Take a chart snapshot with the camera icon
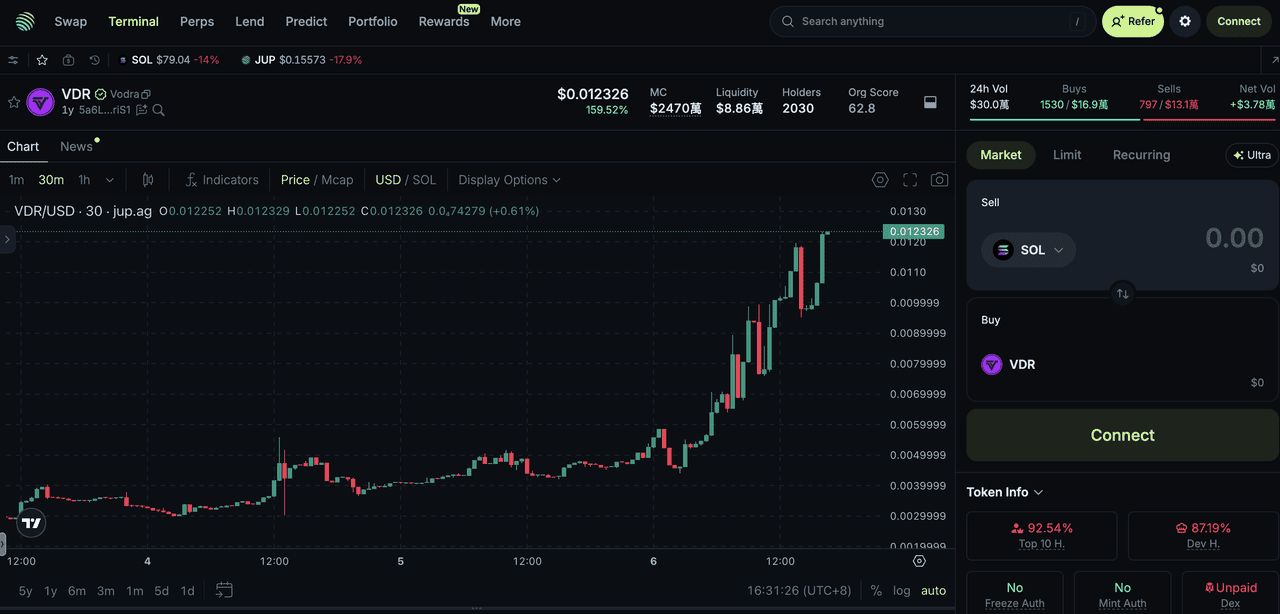 click(x=939, y=180)
